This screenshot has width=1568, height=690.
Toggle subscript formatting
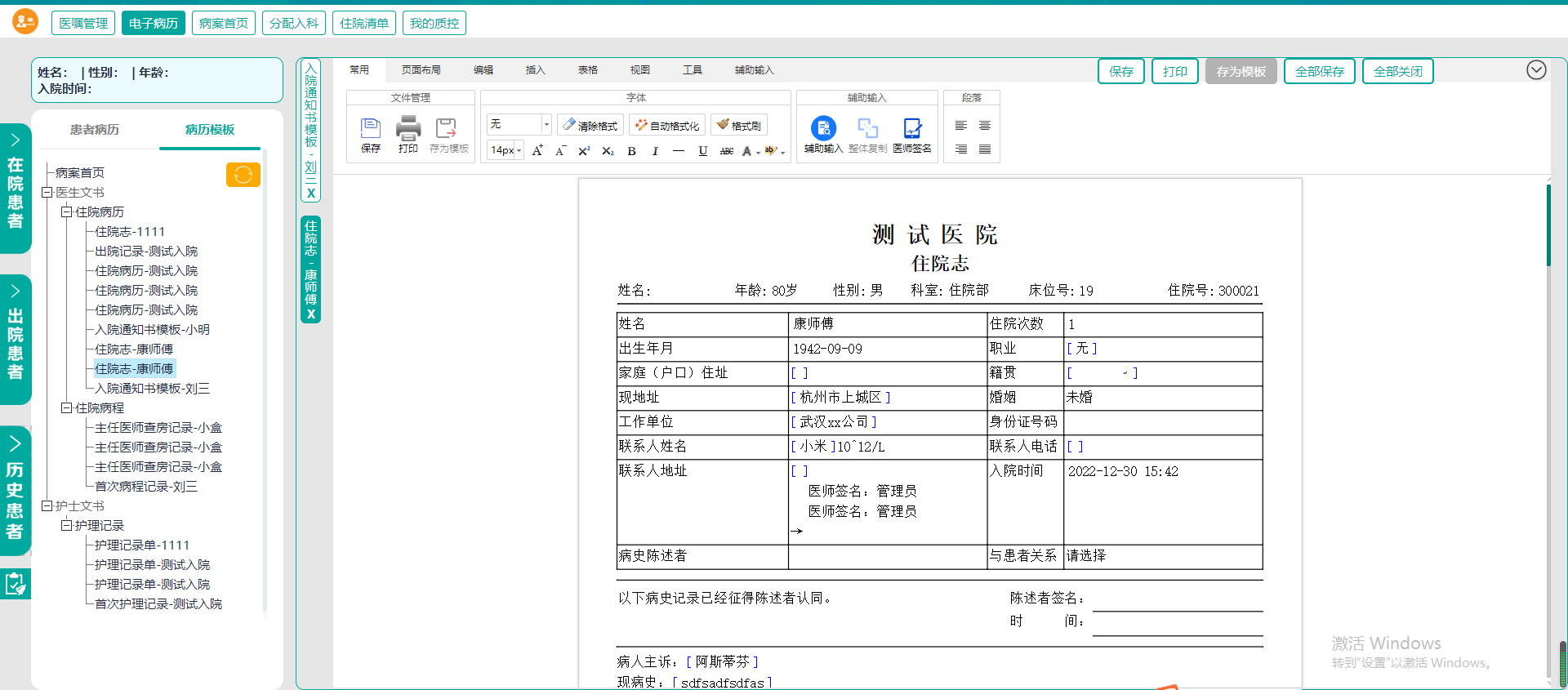pyautogui.click(x=608, y=151)
